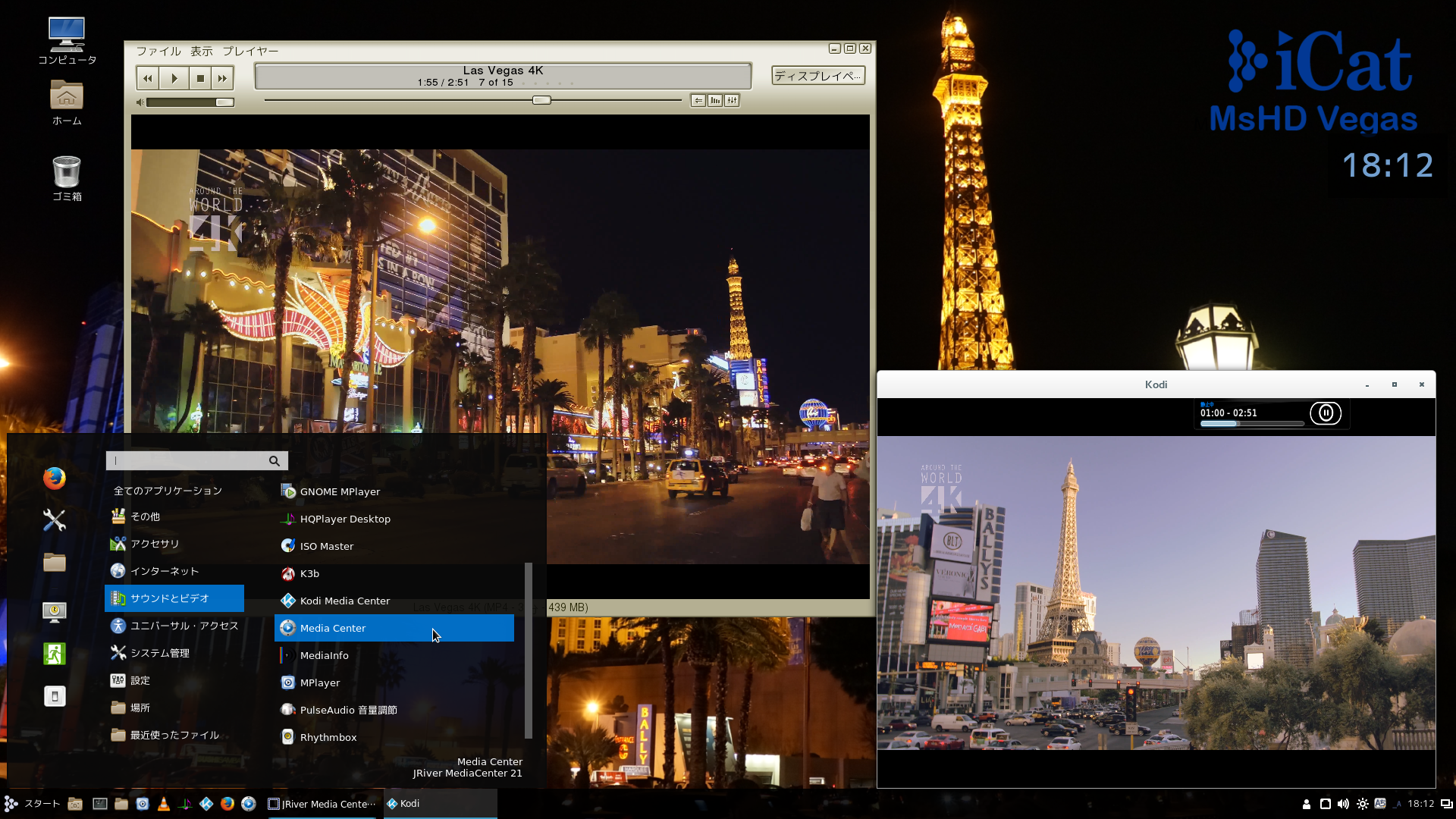The image size is (1456, 819).
Task: Launch Media Center (JRiver) from the menu
Action: [x=394, y=628]
